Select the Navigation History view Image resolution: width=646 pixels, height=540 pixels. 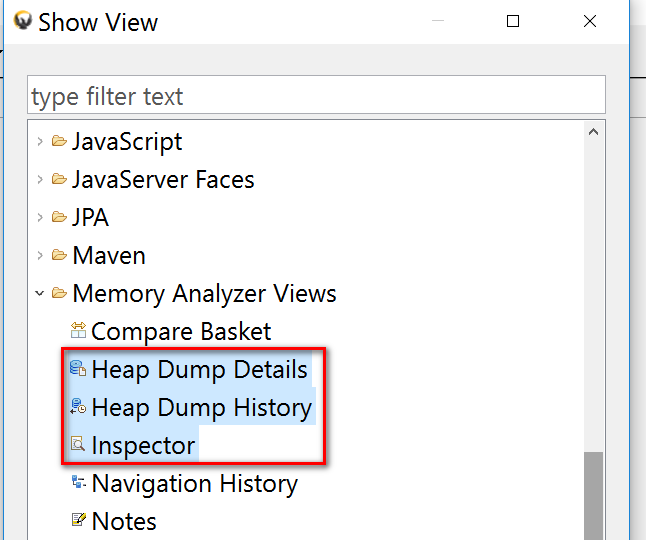tap(194, 483)
